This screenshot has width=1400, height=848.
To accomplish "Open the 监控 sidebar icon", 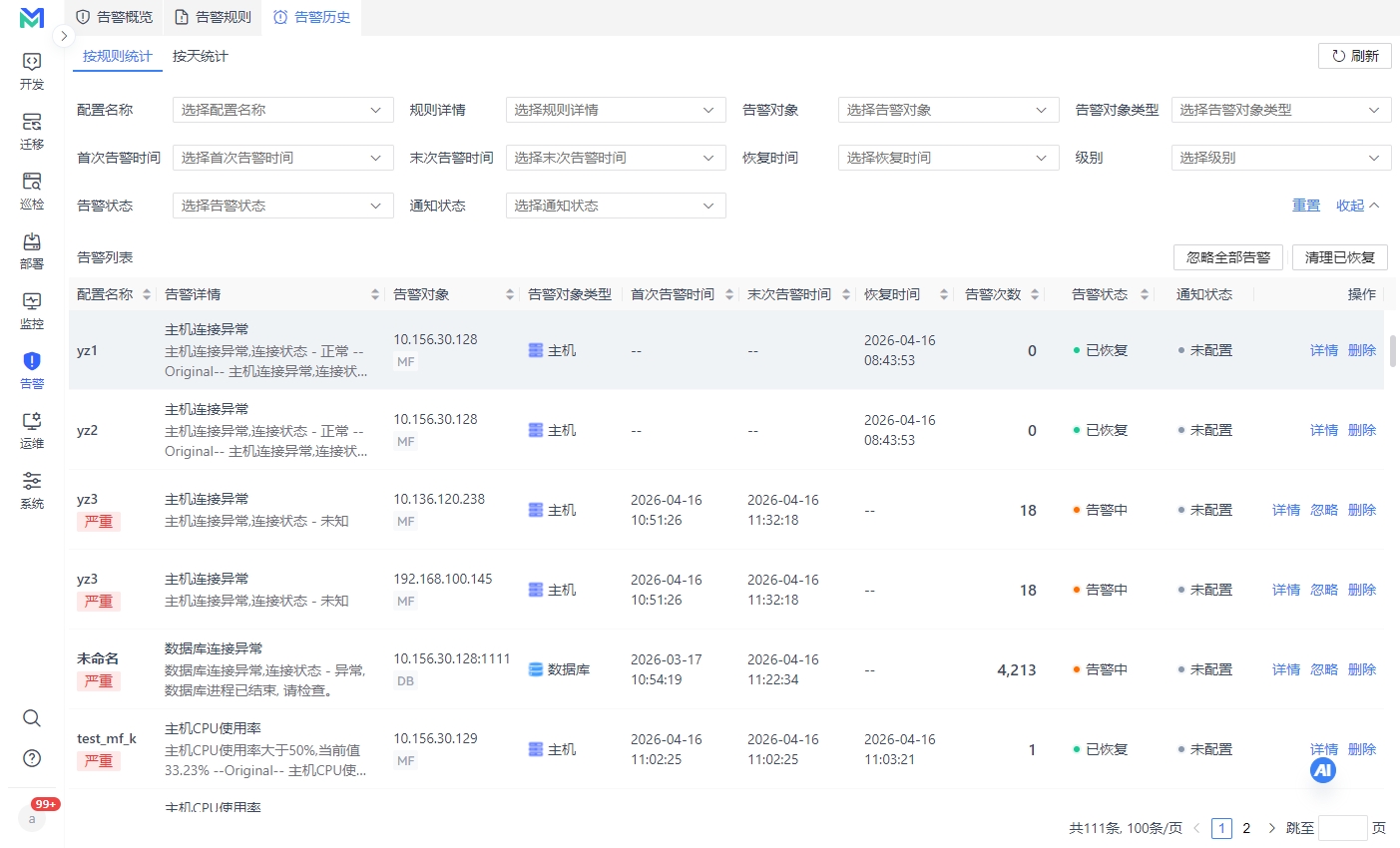I will pyautogui.click(x=32, y=310).
